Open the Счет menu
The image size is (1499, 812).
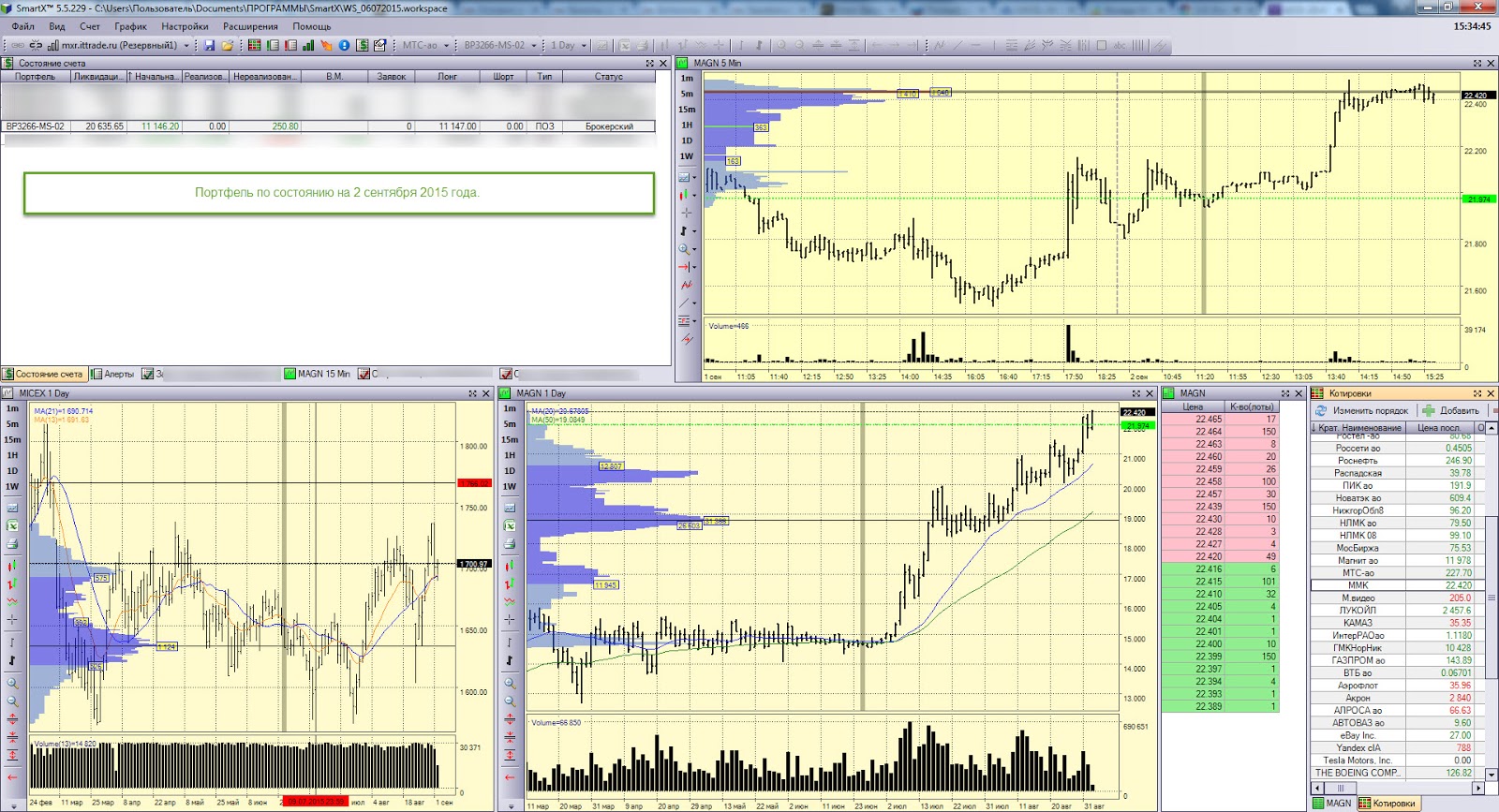click(90, 26)
